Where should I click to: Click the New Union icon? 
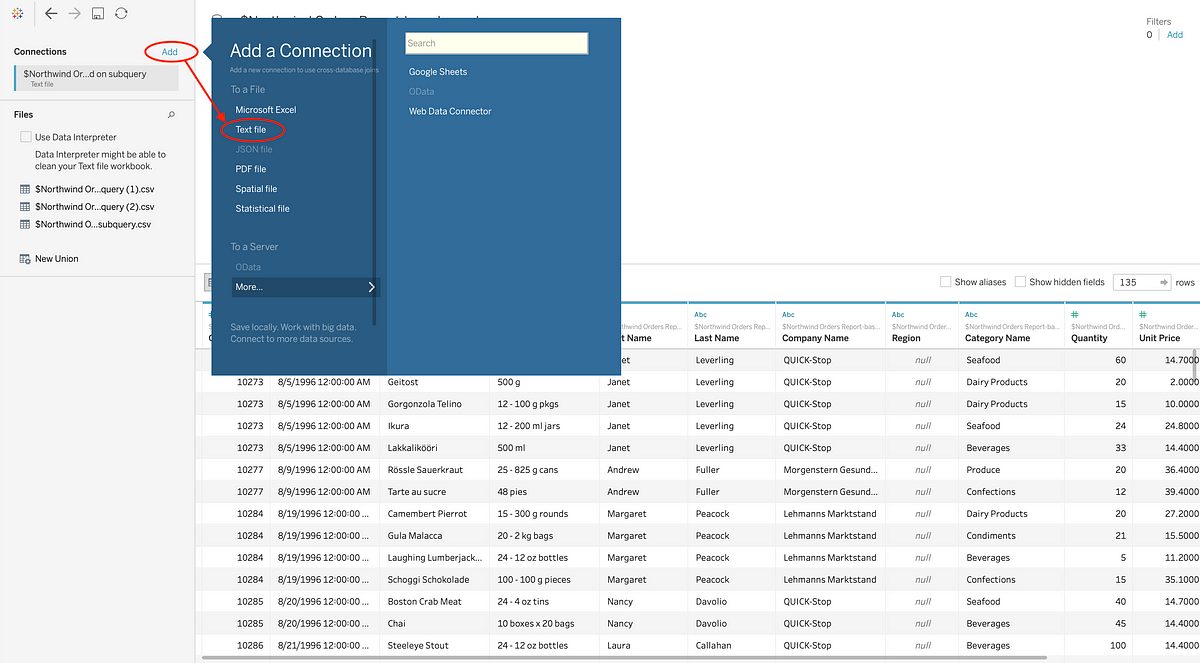25,259
